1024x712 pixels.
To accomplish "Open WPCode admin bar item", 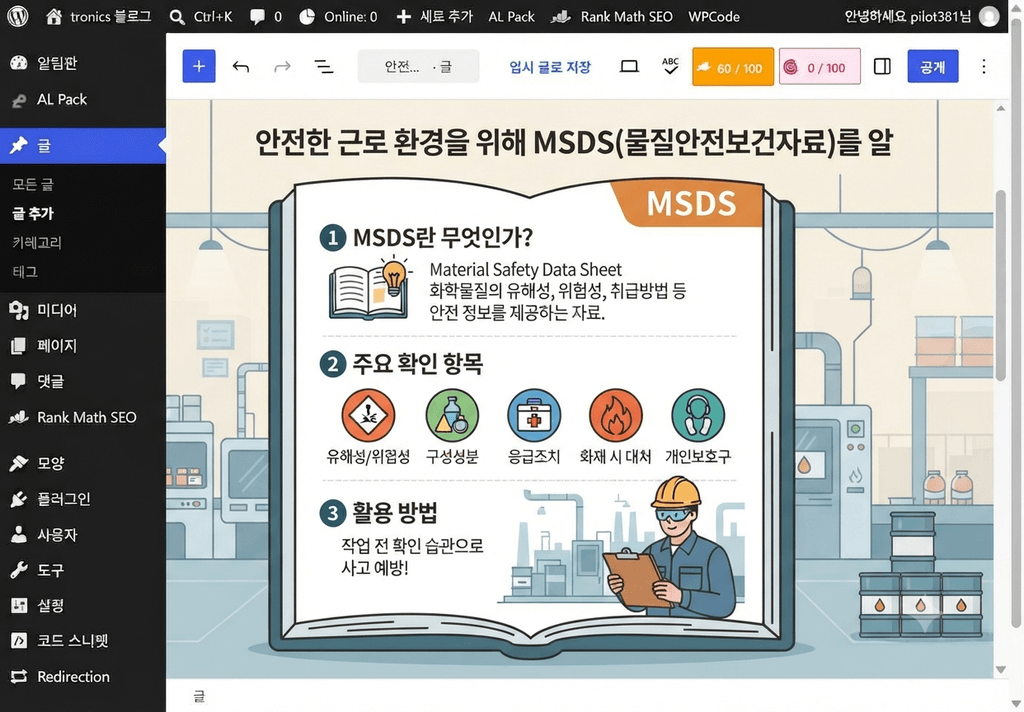I will pyautogui.click(x=714, y=16).
